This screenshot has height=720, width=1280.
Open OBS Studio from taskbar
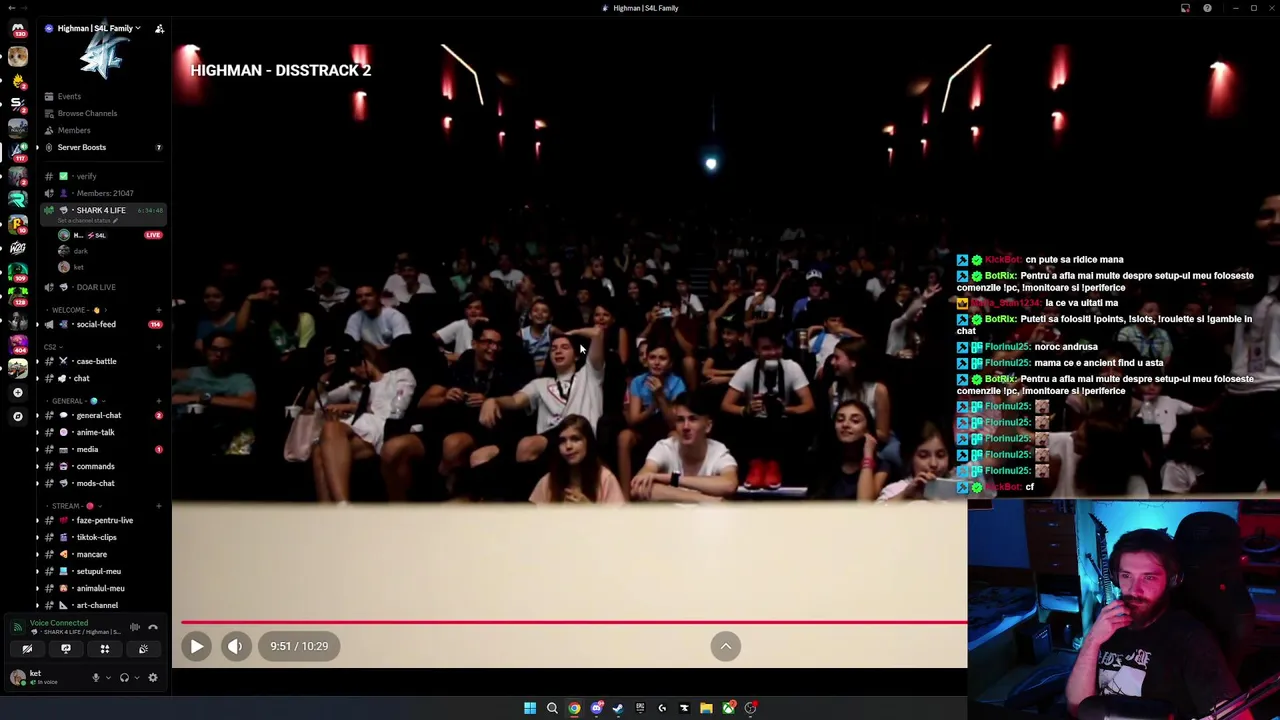pos(750,708)
